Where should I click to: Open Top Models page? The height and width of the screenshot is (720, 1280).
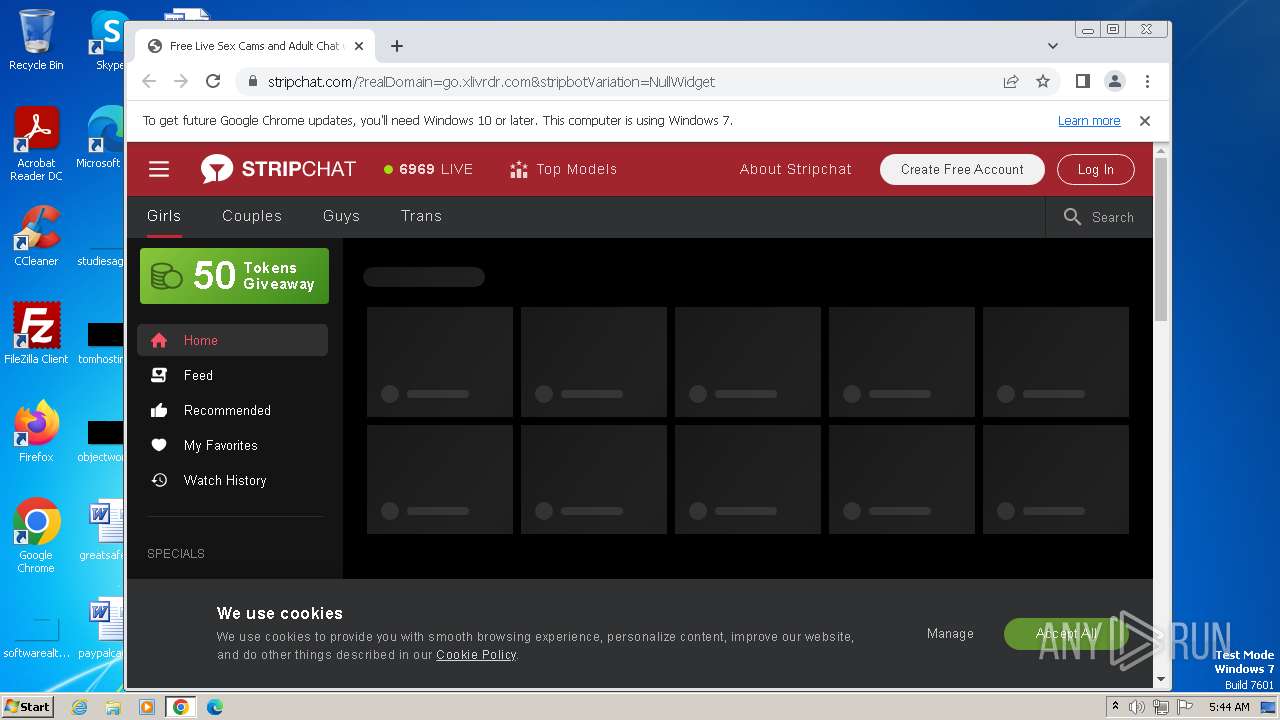point(563,169)
